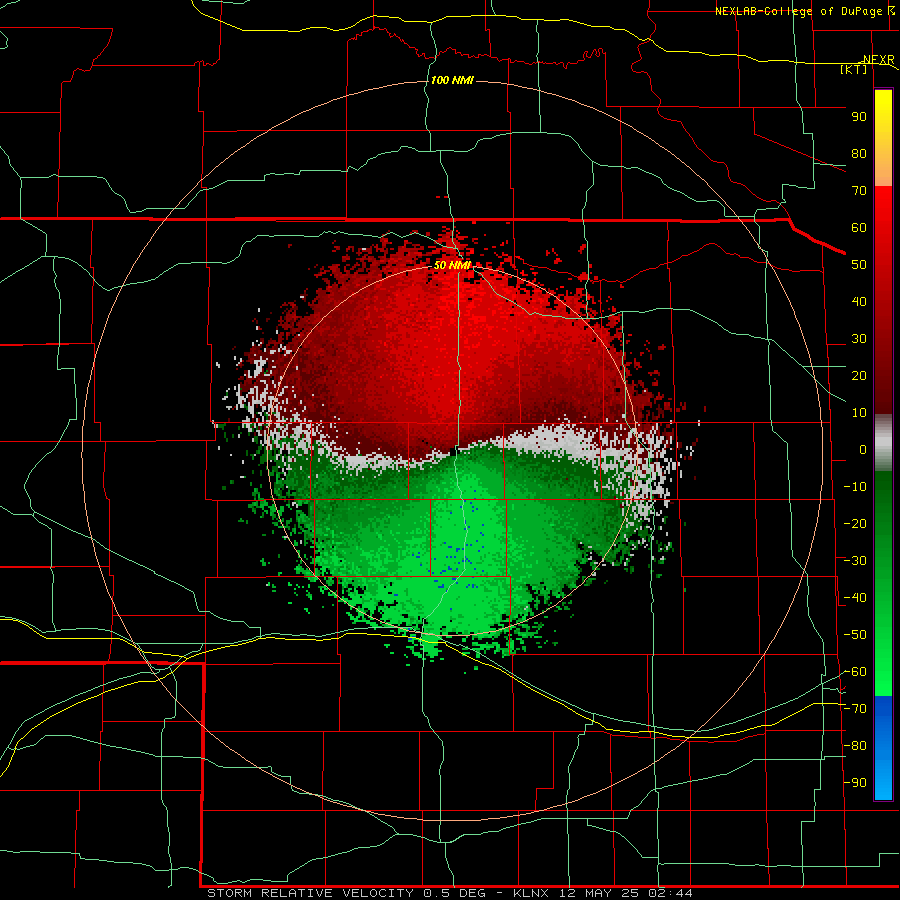
Task: Click the 0 value on the velocity scale
Action: [863, 450]
